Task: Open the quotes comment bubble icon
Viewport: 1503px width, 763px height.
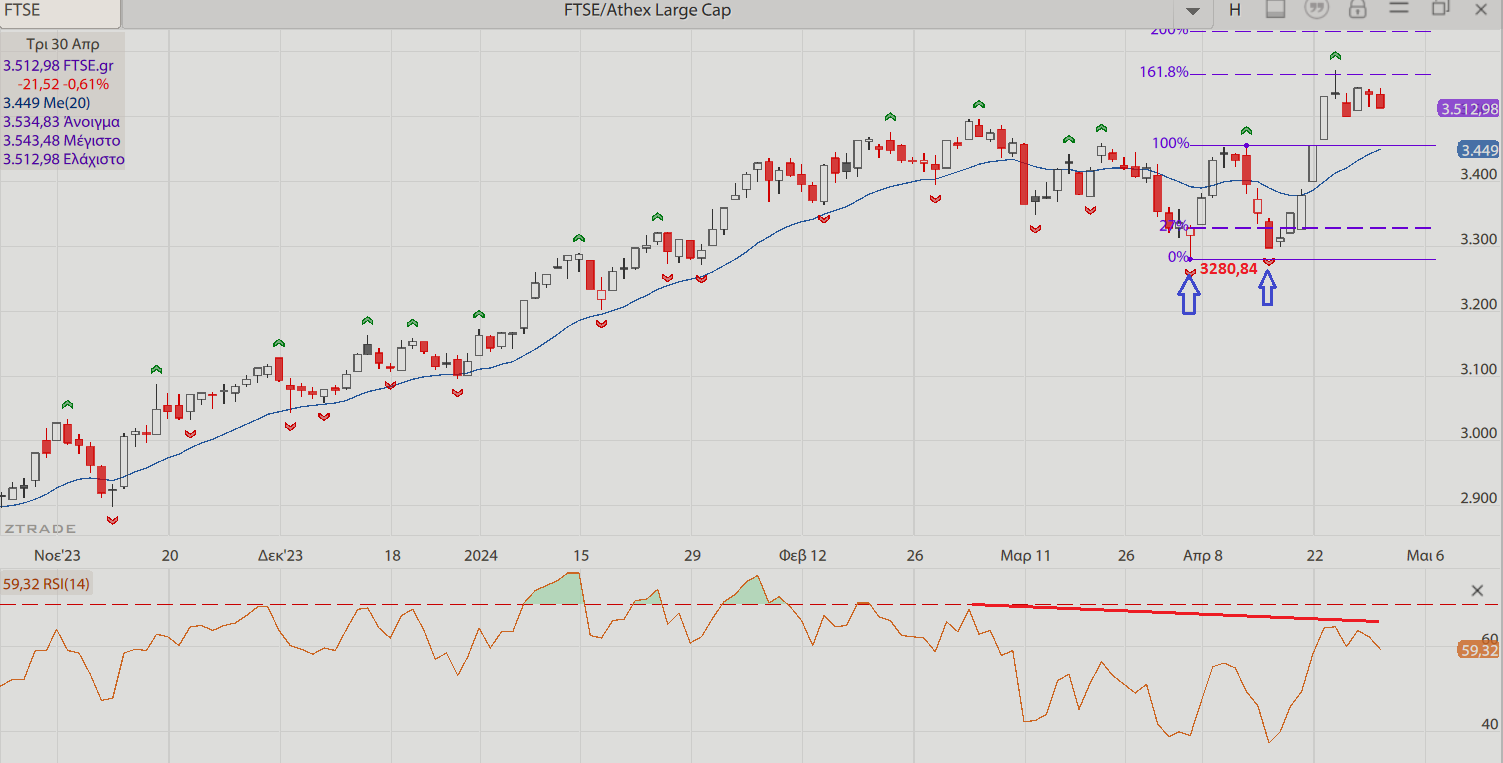Action: 1317,9
